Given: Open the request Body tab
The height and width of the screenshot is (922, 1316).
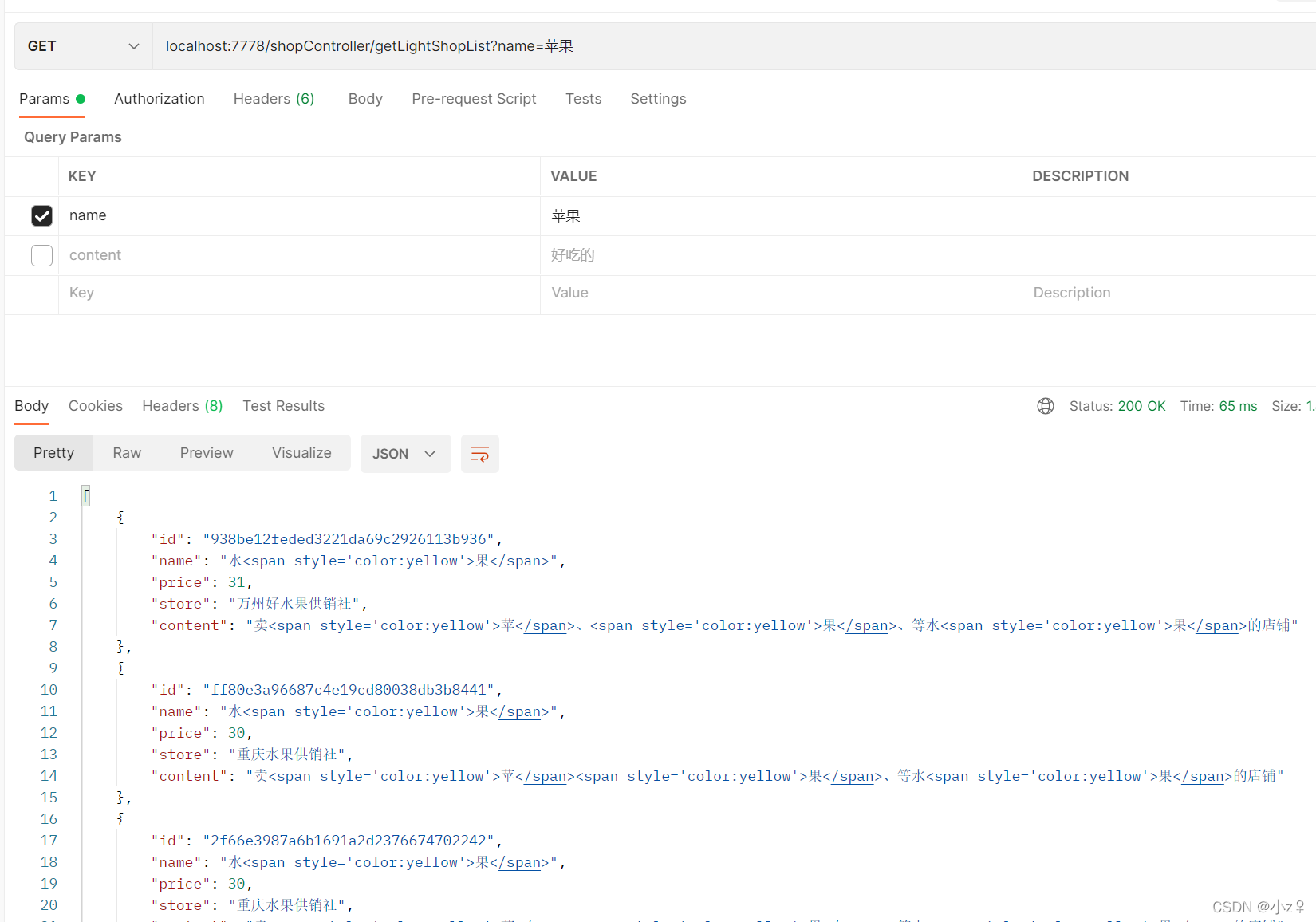Looking at the screenshot, I should 365,99.
